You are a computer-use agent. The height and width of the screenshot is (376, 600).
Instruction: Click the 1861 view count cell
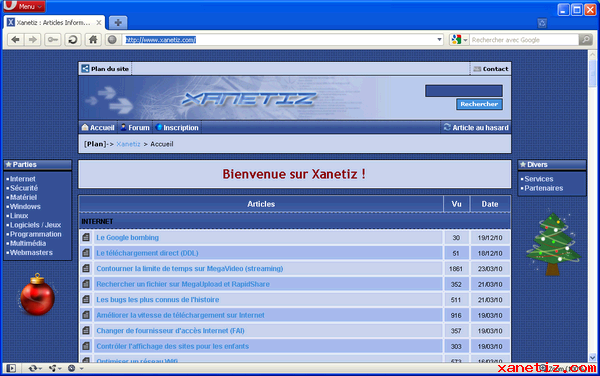point(456,269)
